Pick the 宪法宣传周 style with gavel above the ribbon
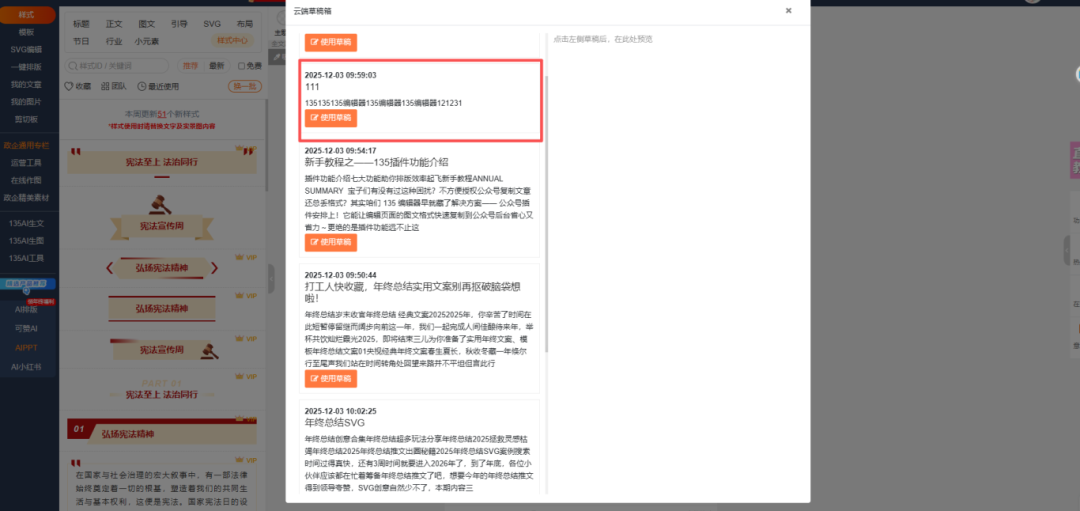The width and height of the screenshot is (1080, 511). click(162, 216)
